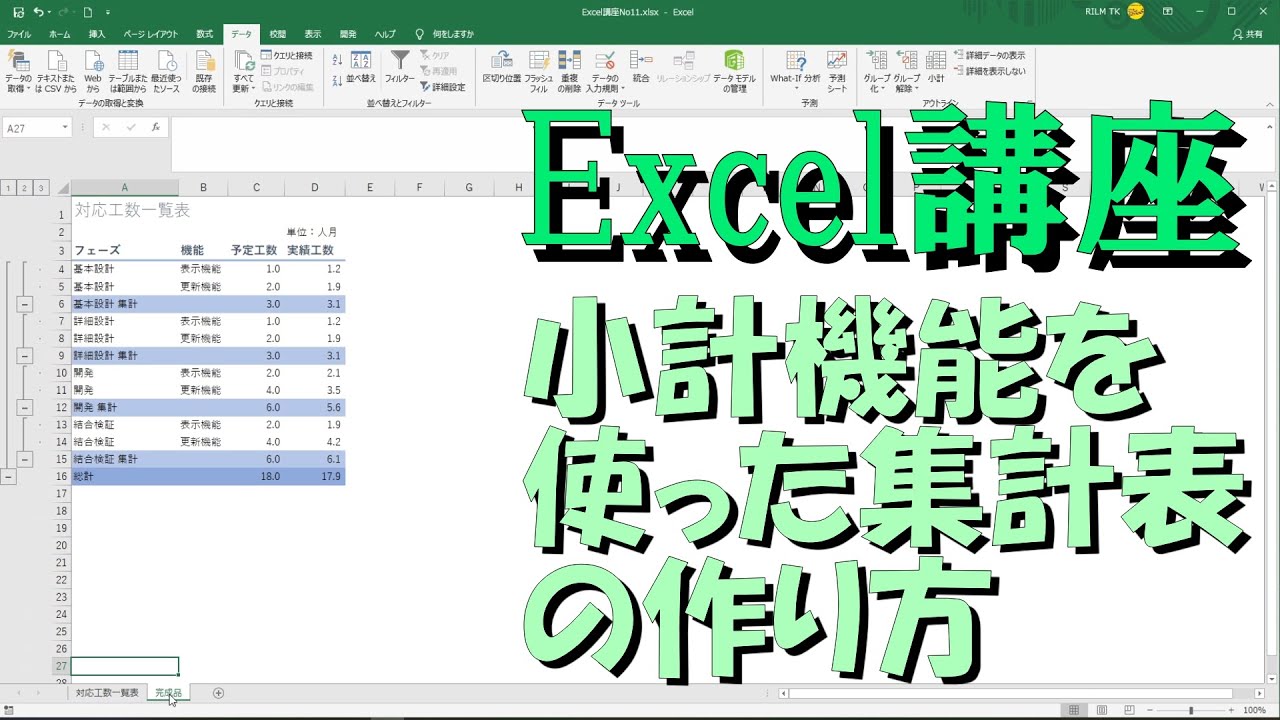Collapse the 総計 outline group

[x=9, y=477]
